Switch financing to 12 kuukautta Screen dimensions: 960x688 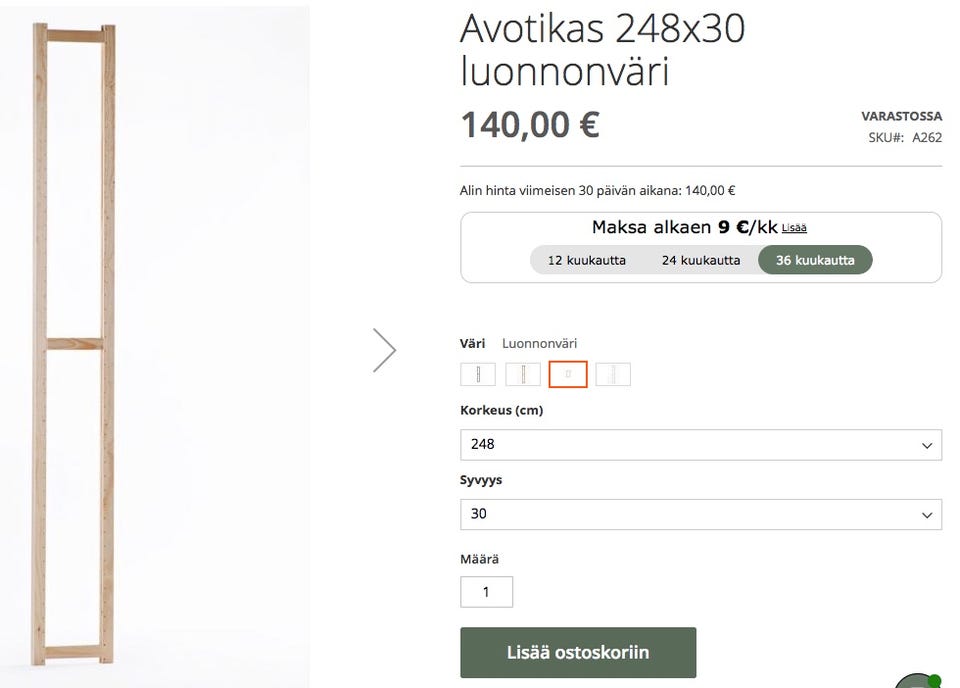coord(586,261)
